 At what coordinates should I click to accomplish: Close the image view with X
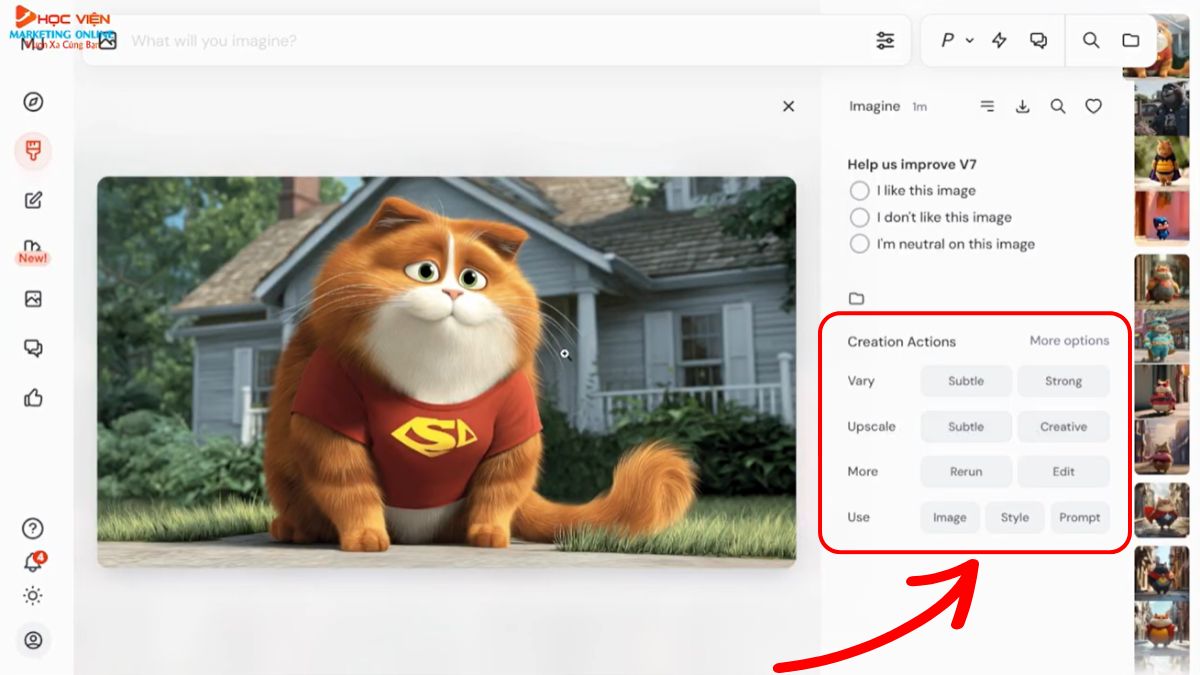pyautogui.click(x=788, y=106)
